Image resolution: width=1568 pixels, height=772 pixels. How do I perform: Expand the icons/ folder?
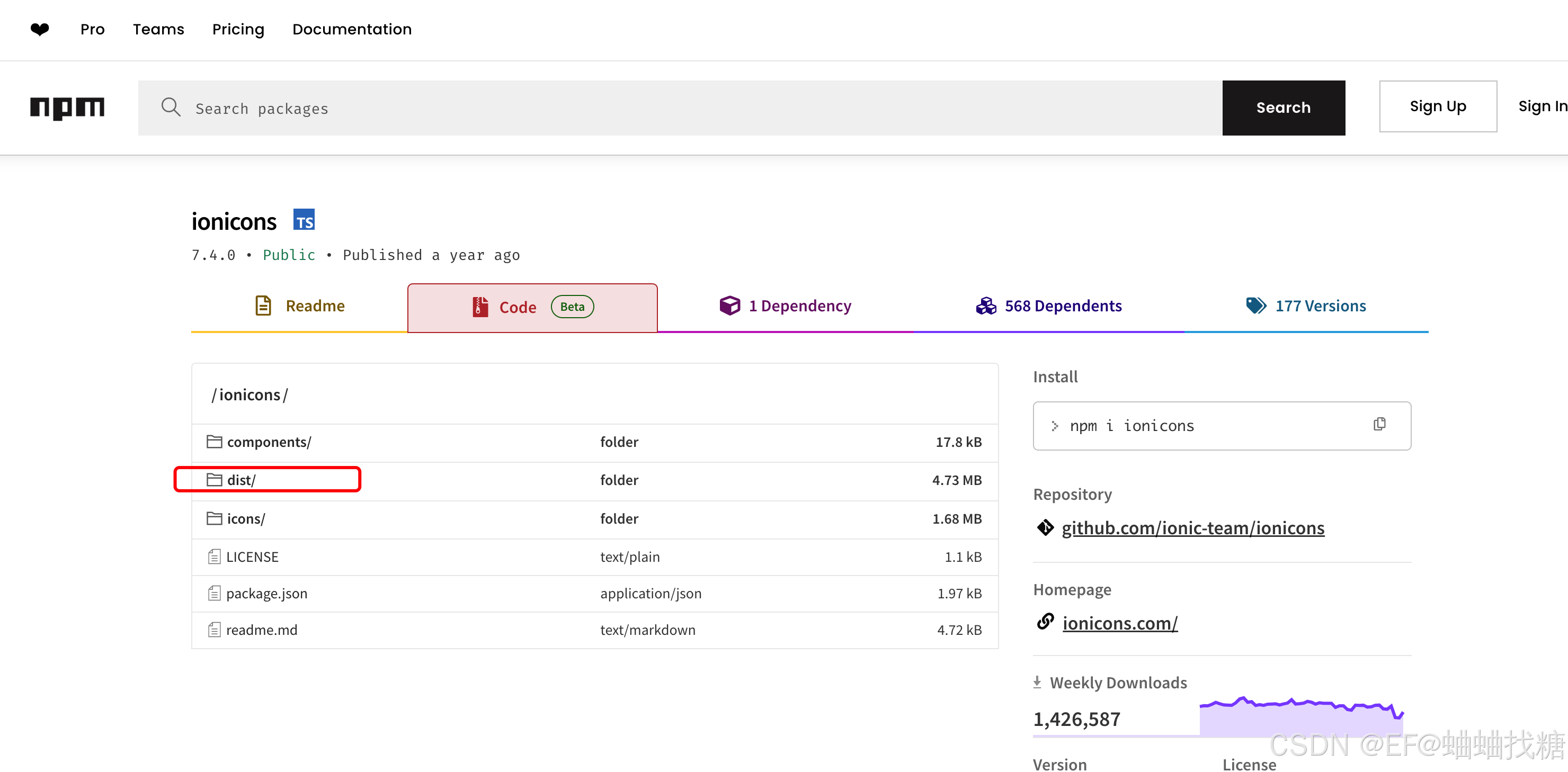pyautogui.click(x=246, y=518)
